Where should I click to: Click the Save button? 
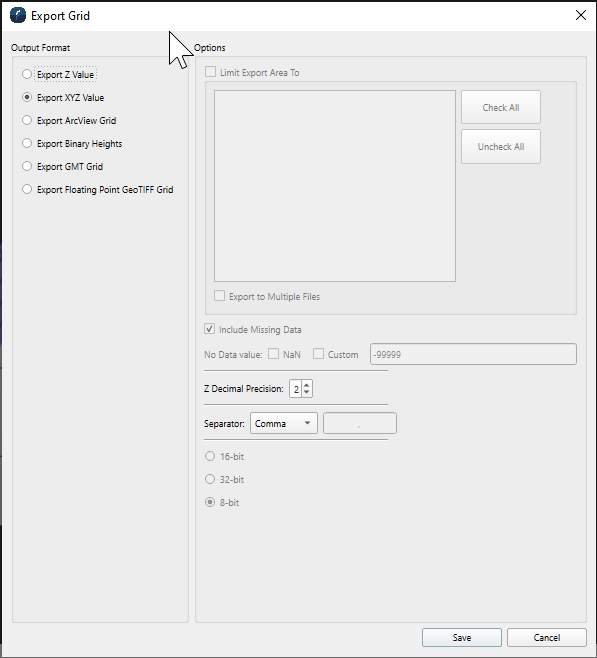click(x=462, y=637)
